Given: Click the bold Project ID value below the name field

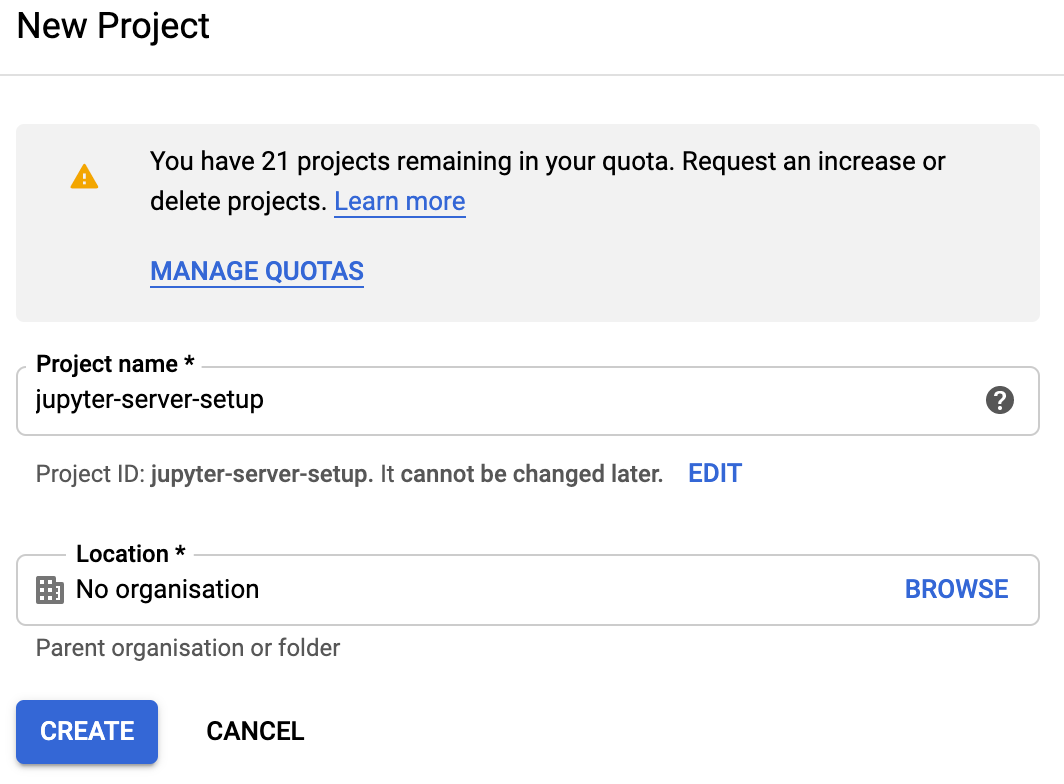Looking at the screenshot, I should coord(260,474).
